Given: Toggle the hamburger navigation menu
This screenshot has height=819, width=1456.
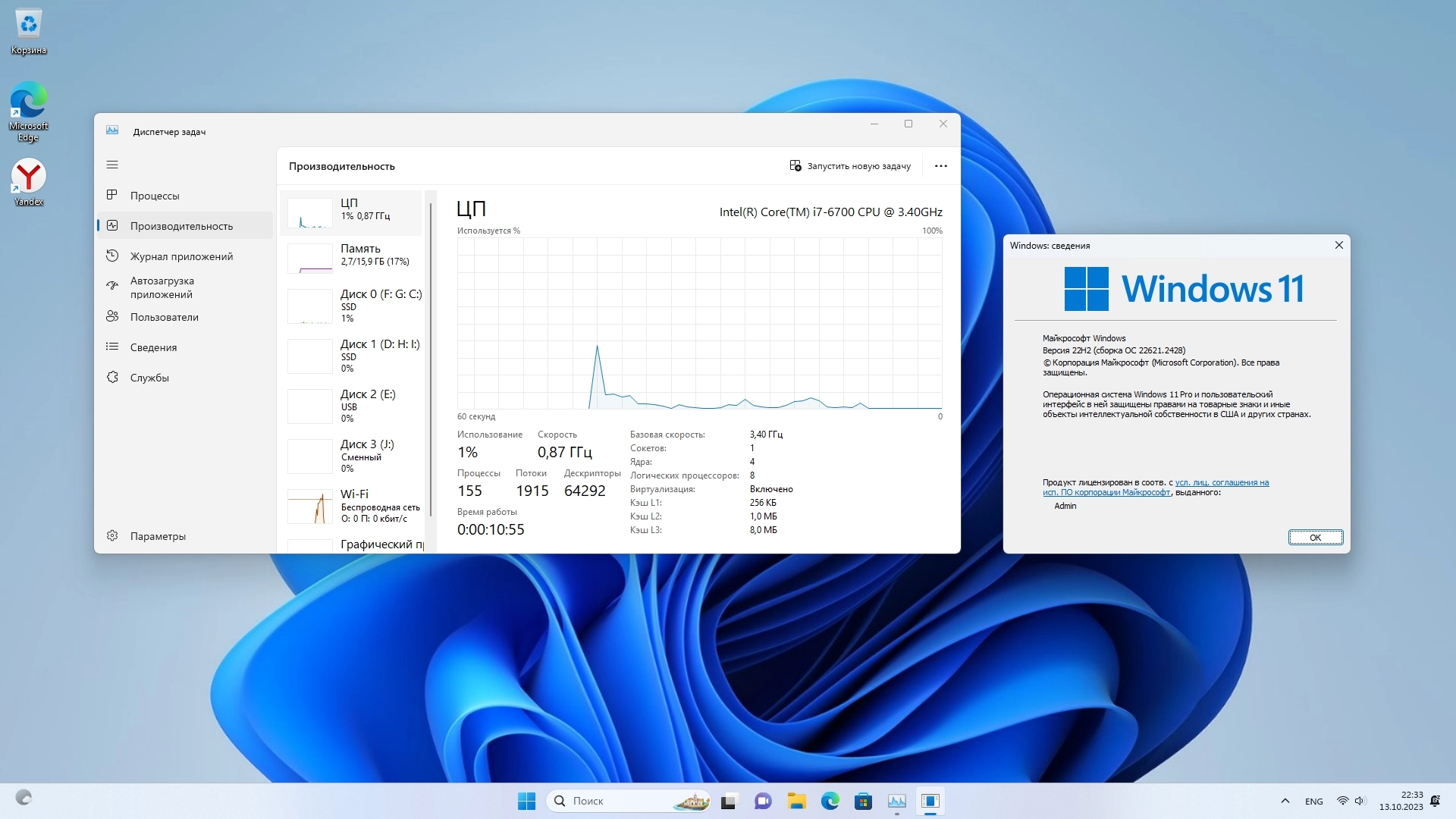Looking at the screenshot, I should [x=112, y=165].
